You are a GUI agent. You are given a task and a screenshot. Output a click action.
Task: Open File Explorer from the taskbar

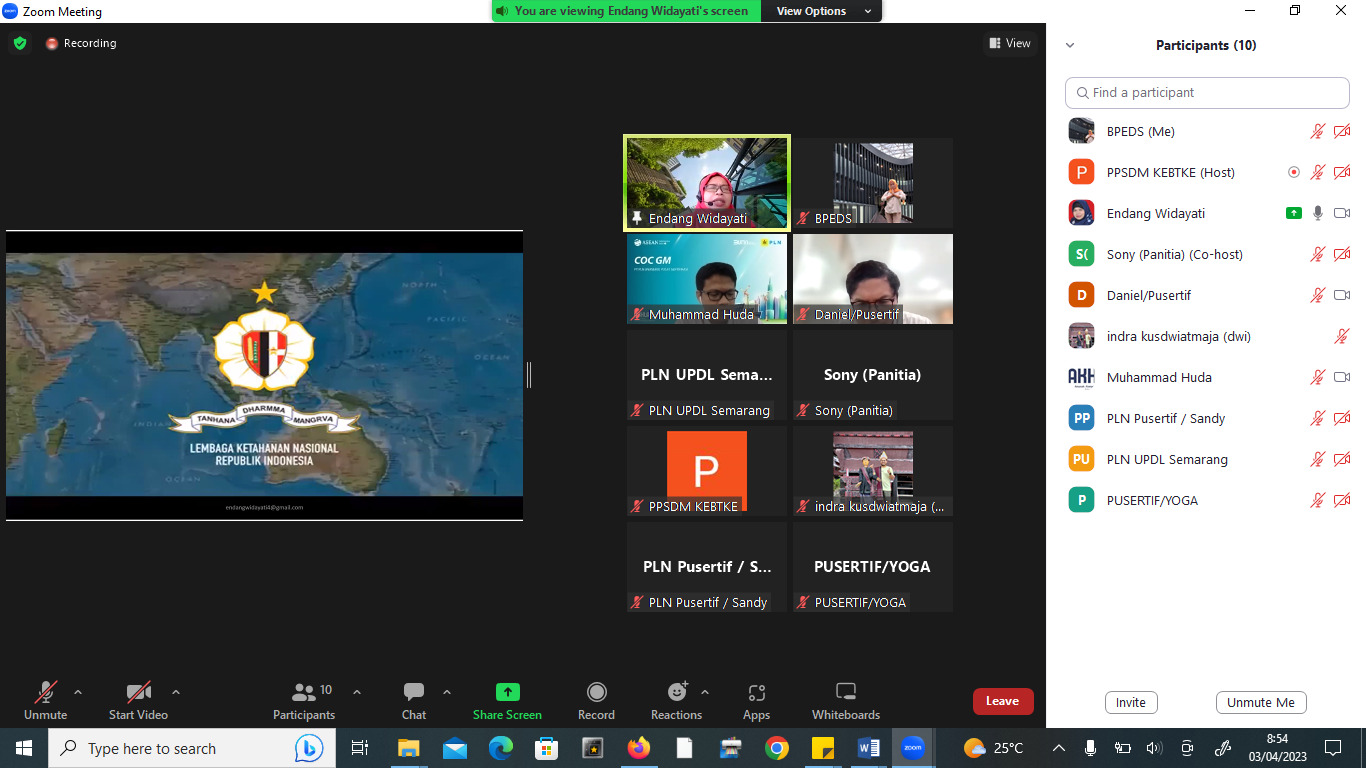pos(408,748)
